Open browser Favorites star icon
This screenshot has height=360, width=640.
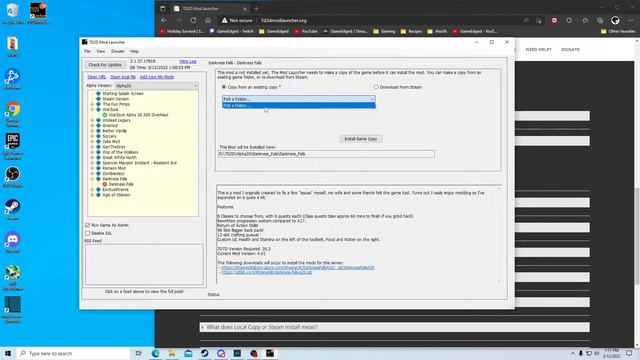click(585, 20)
